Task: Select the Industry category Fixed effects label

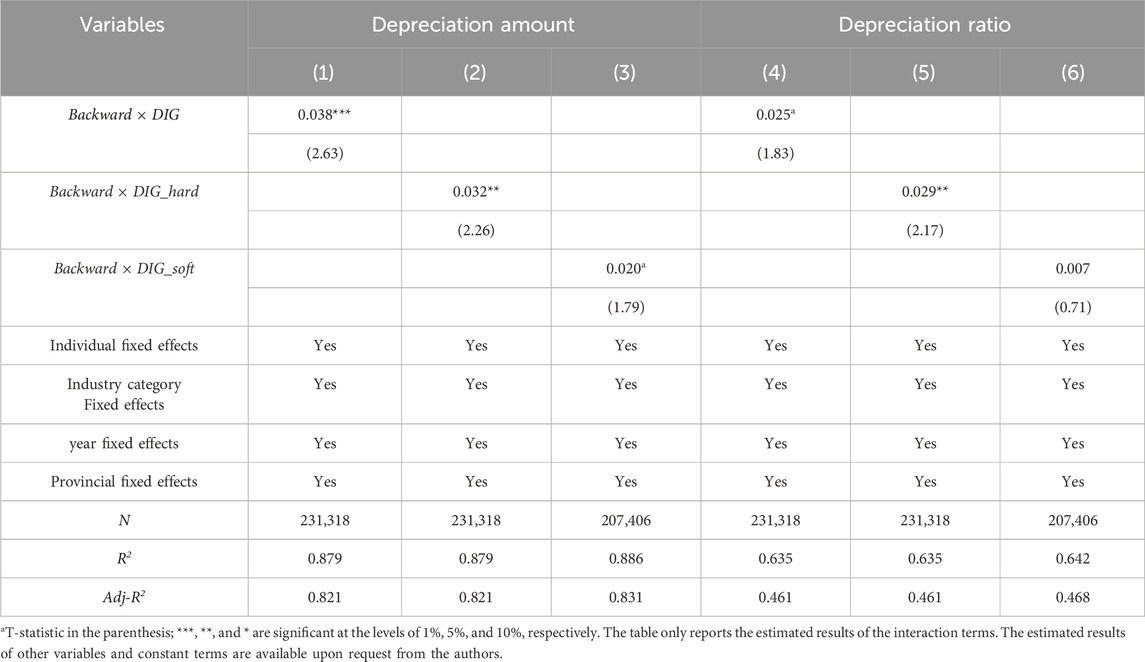Action: click(x=124, y=394)
